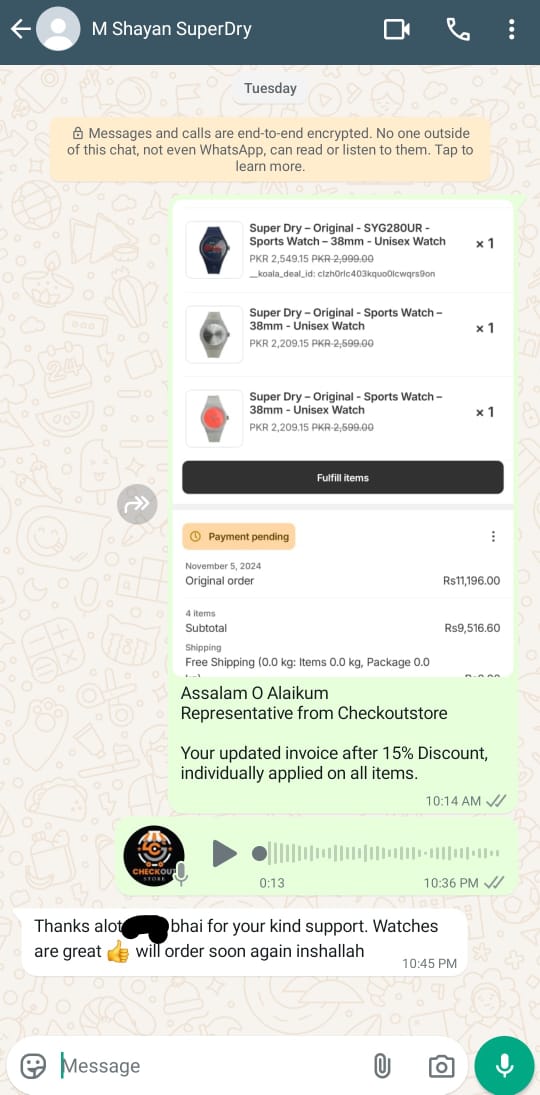Open the emoji sticker picker
Screen dimensions: 540x1095
pos(33,1066)
